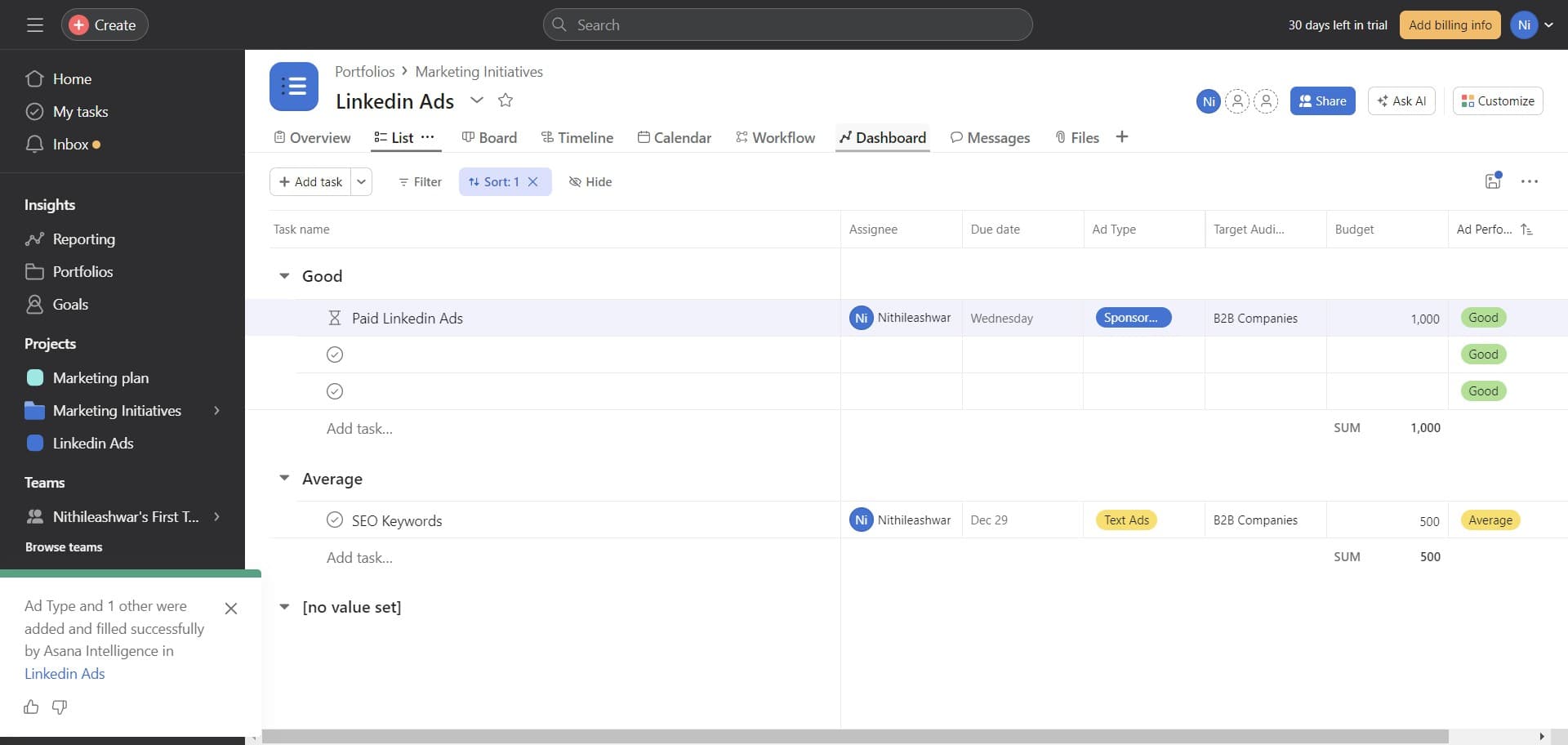Collapse the Good section
Screen dimensions: 1568x745
click(283, 275)
